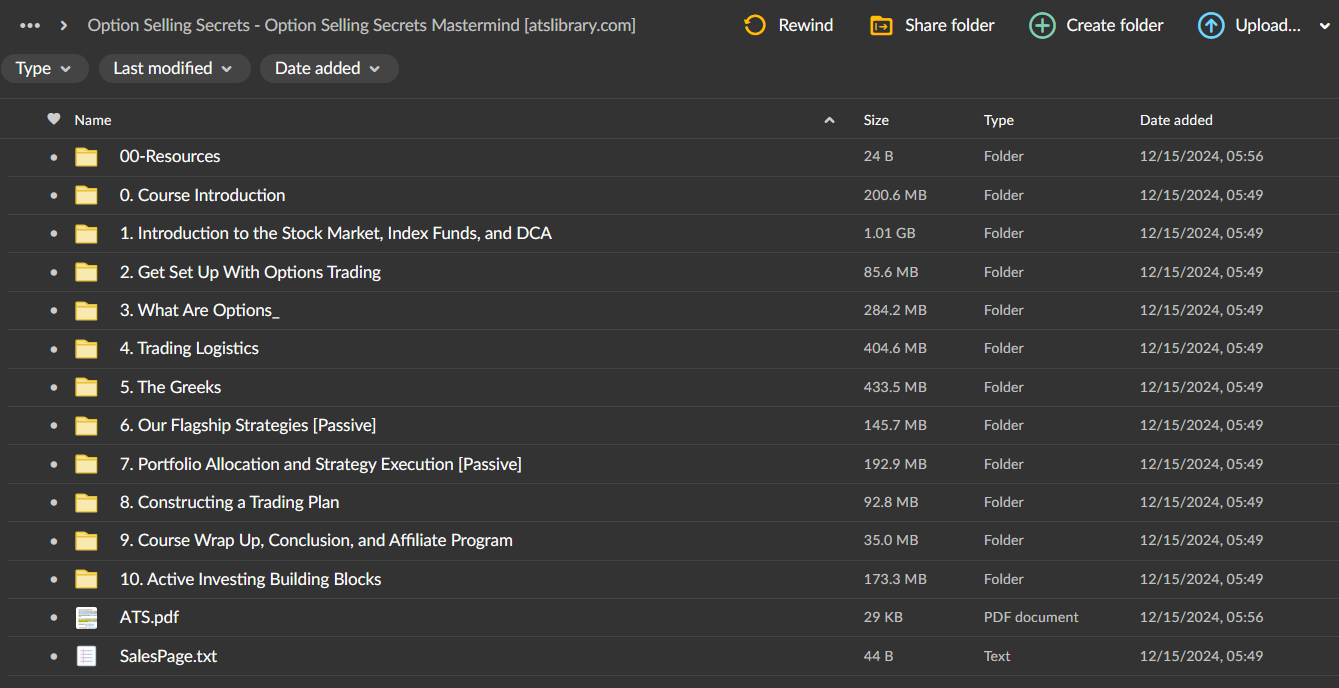Click the SalesPage.txt file name

click(x=168, y=656)
